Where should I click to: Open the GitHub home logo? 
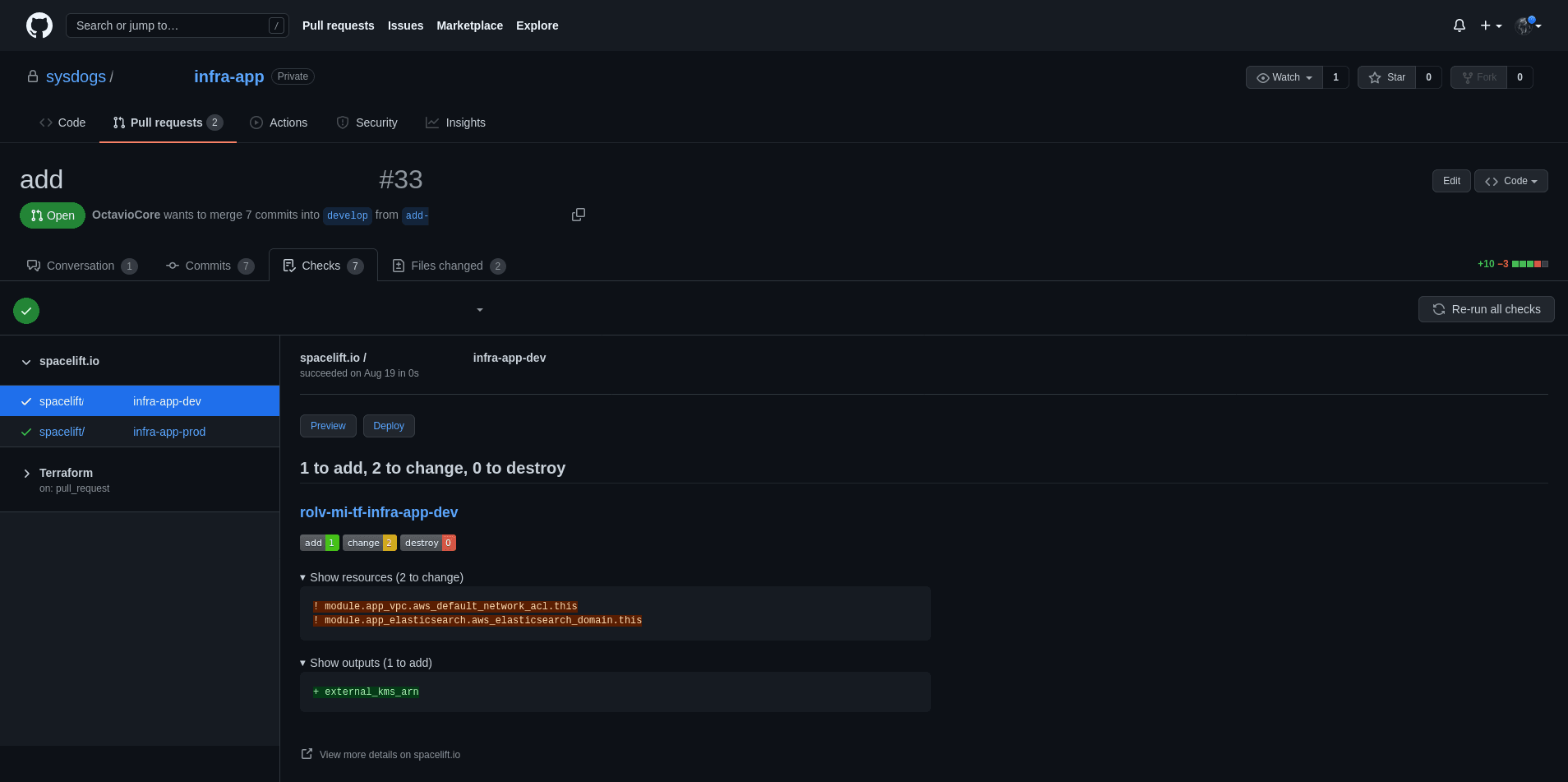tap(39, 25)
